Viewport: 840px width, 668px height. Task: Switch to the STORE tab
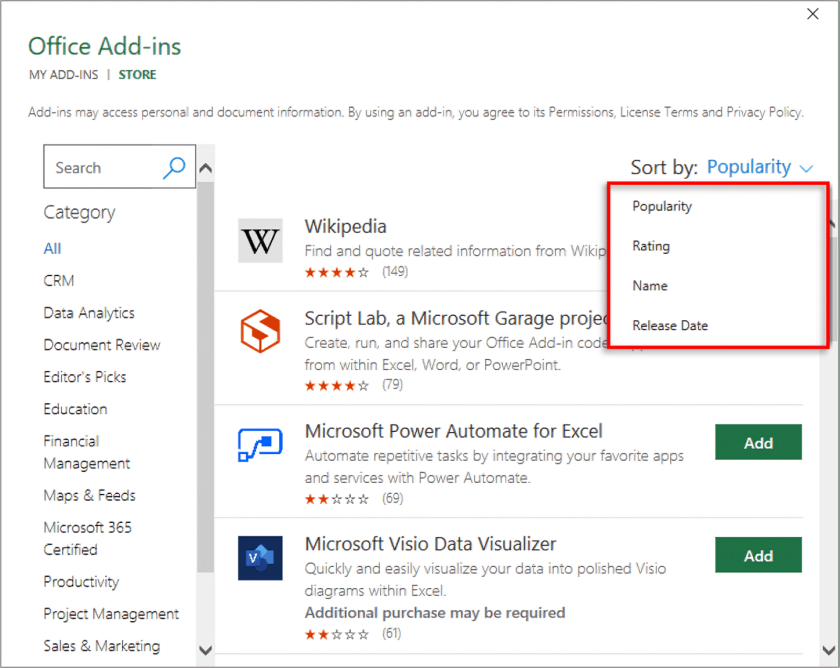pos(137,74)
